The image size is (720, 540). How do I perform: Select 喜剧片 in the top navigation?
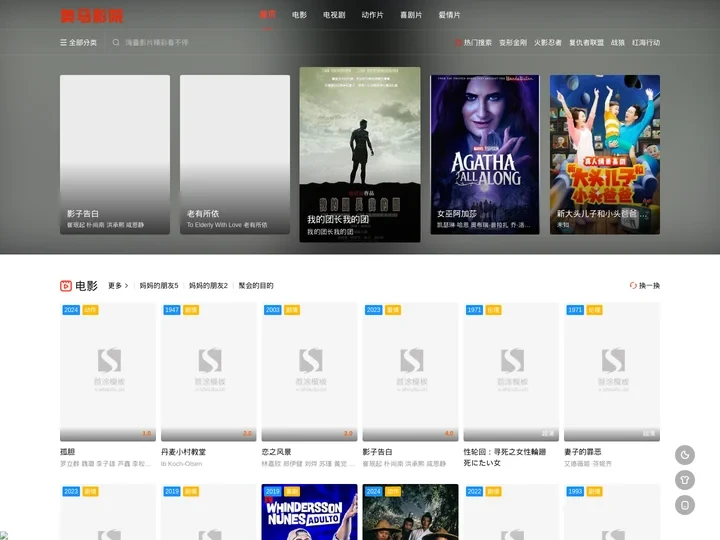click(x=411, y=15)
